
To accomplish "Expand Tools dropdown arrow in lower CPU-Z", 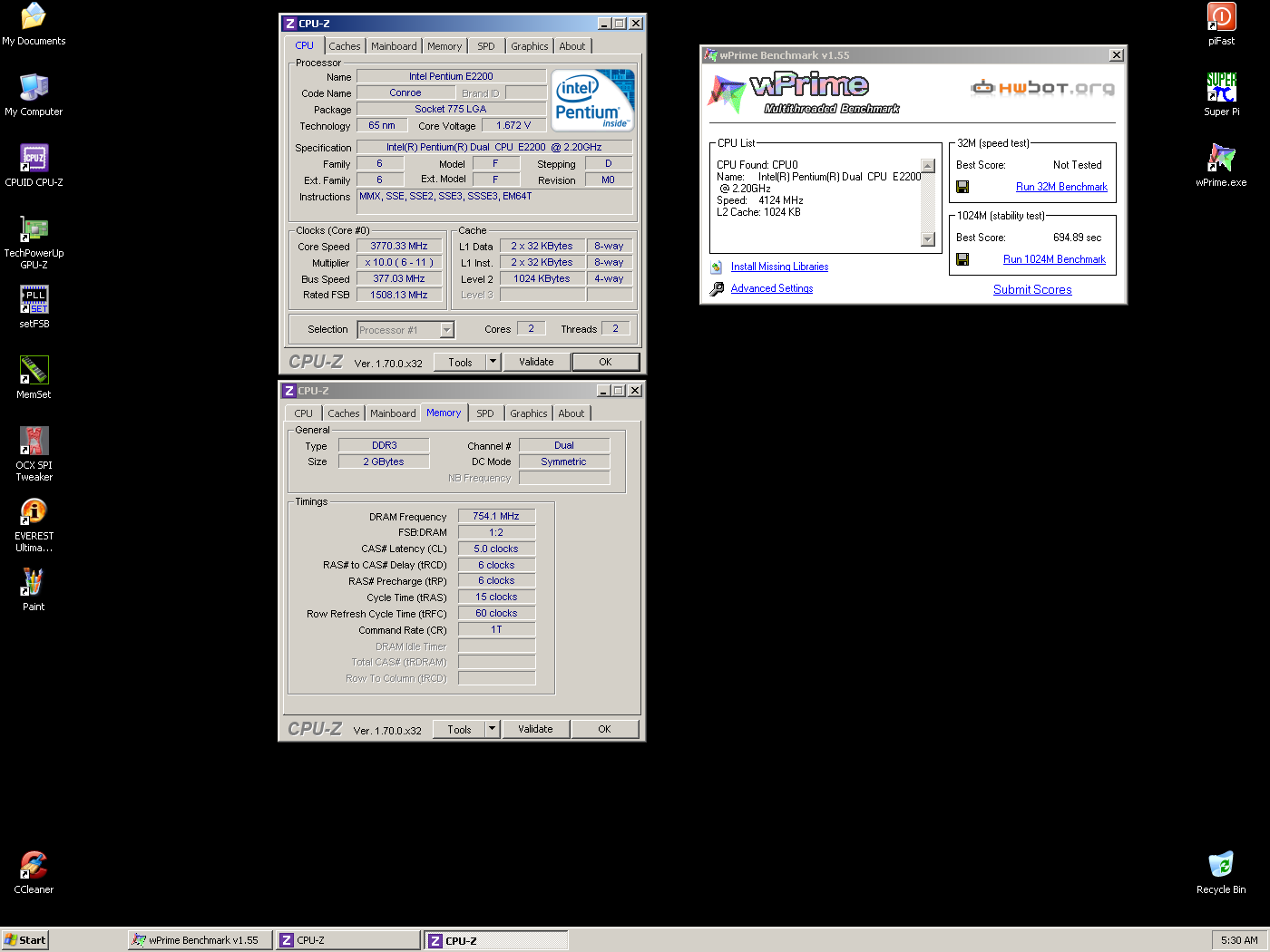I will click(x=492, y=729).
